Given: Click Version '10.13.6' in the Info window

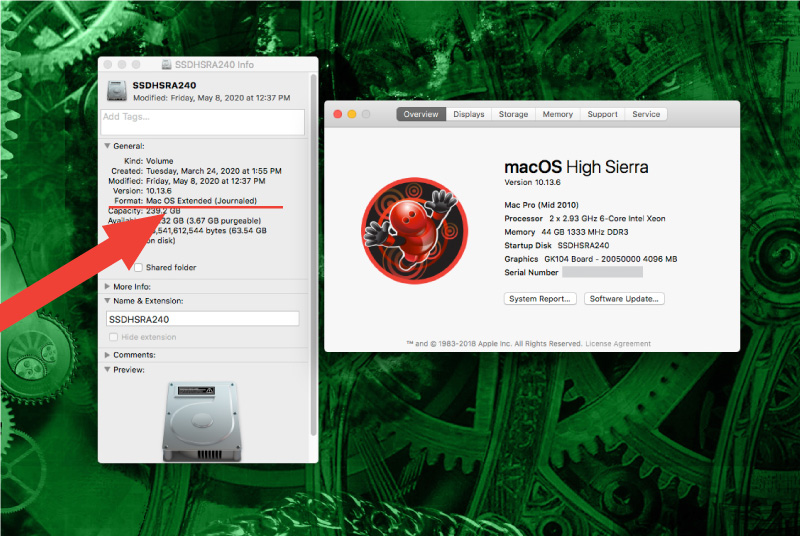Looking at the screenshot, I should 159,191.
